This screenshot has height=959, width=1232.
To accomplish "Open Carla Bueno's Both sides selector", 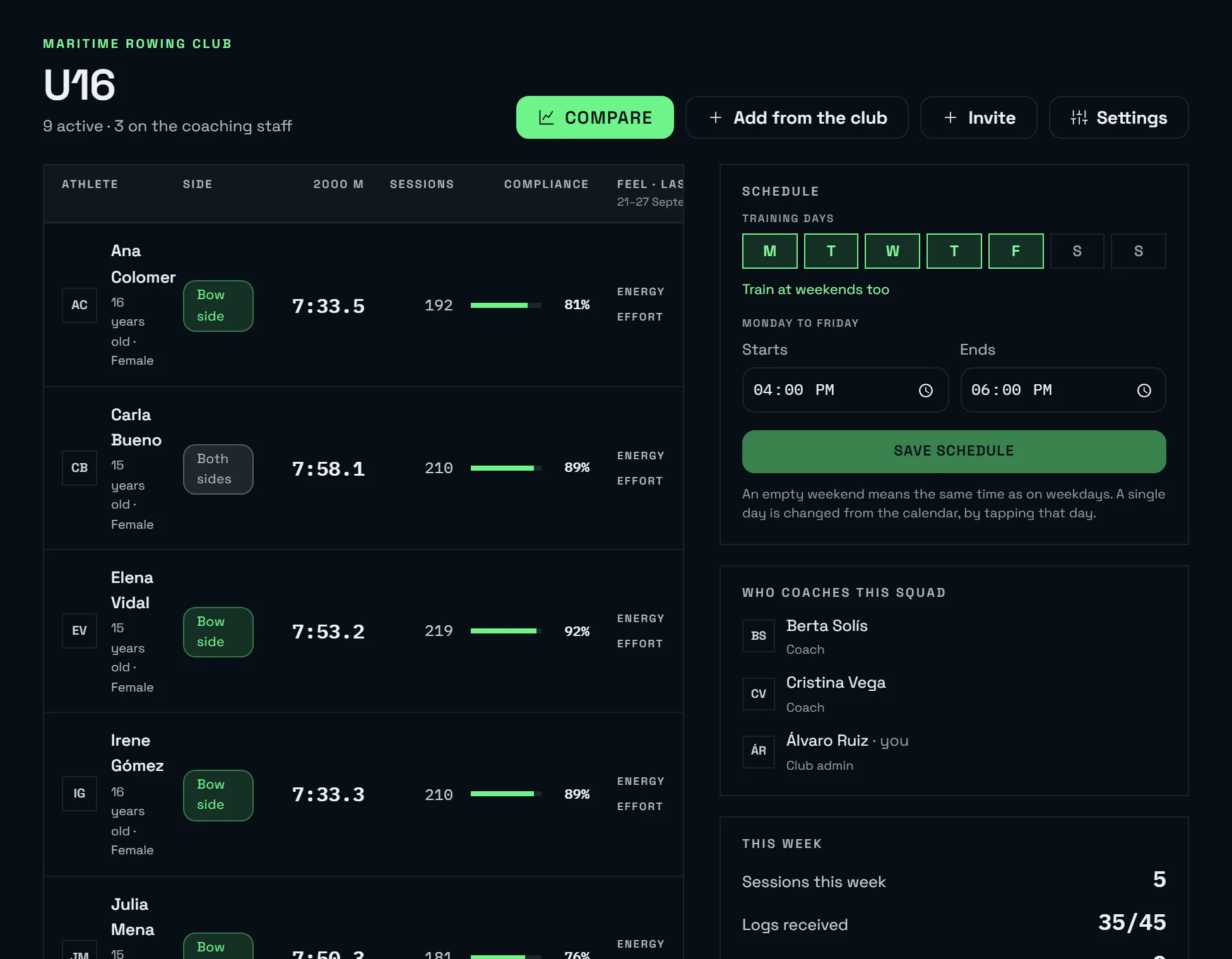I will click(x=218, y=469).
